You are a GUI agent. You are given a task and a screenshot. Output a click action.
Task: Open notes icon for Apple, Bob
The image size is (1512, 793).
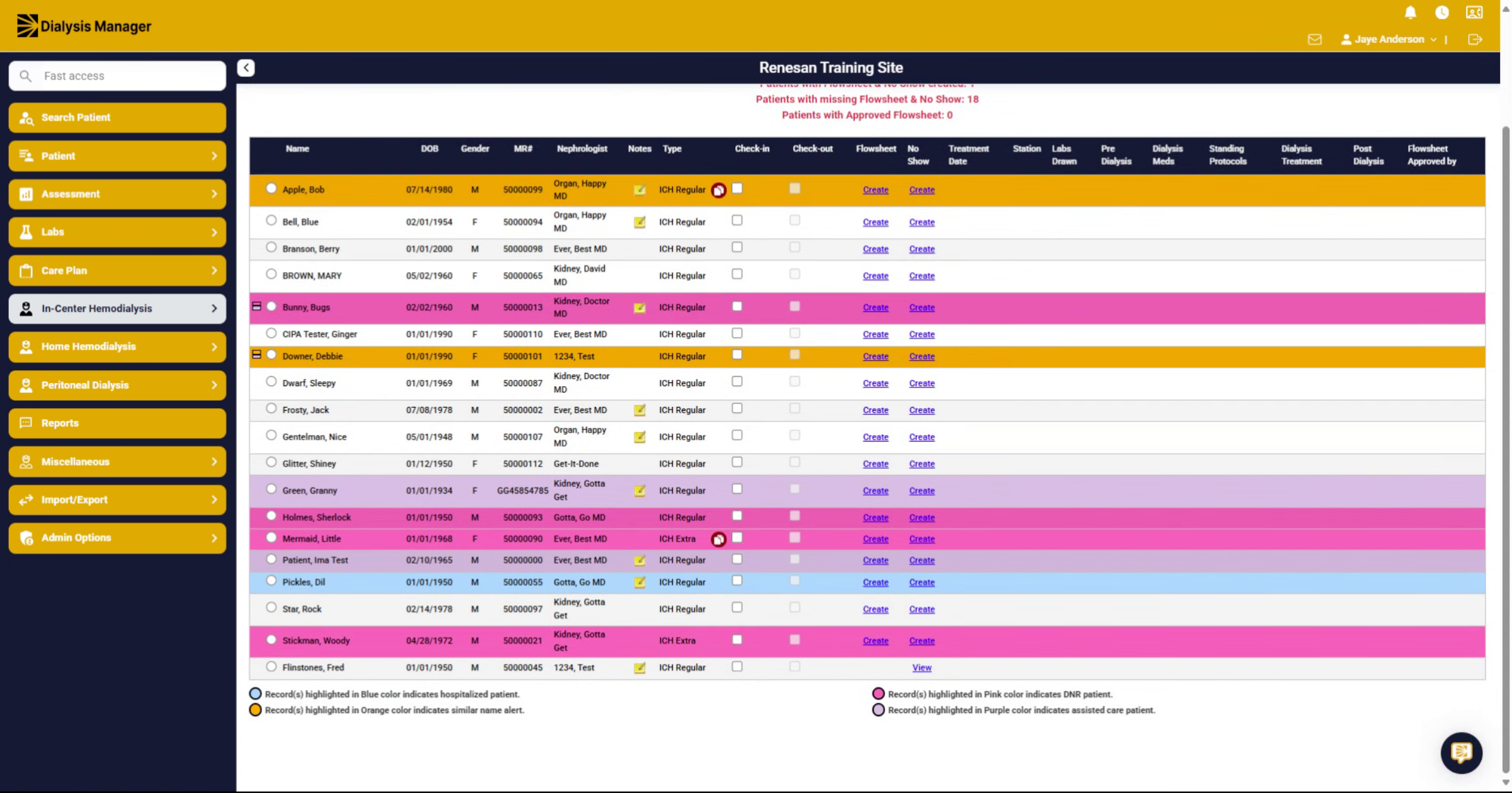tap(639, 190)
